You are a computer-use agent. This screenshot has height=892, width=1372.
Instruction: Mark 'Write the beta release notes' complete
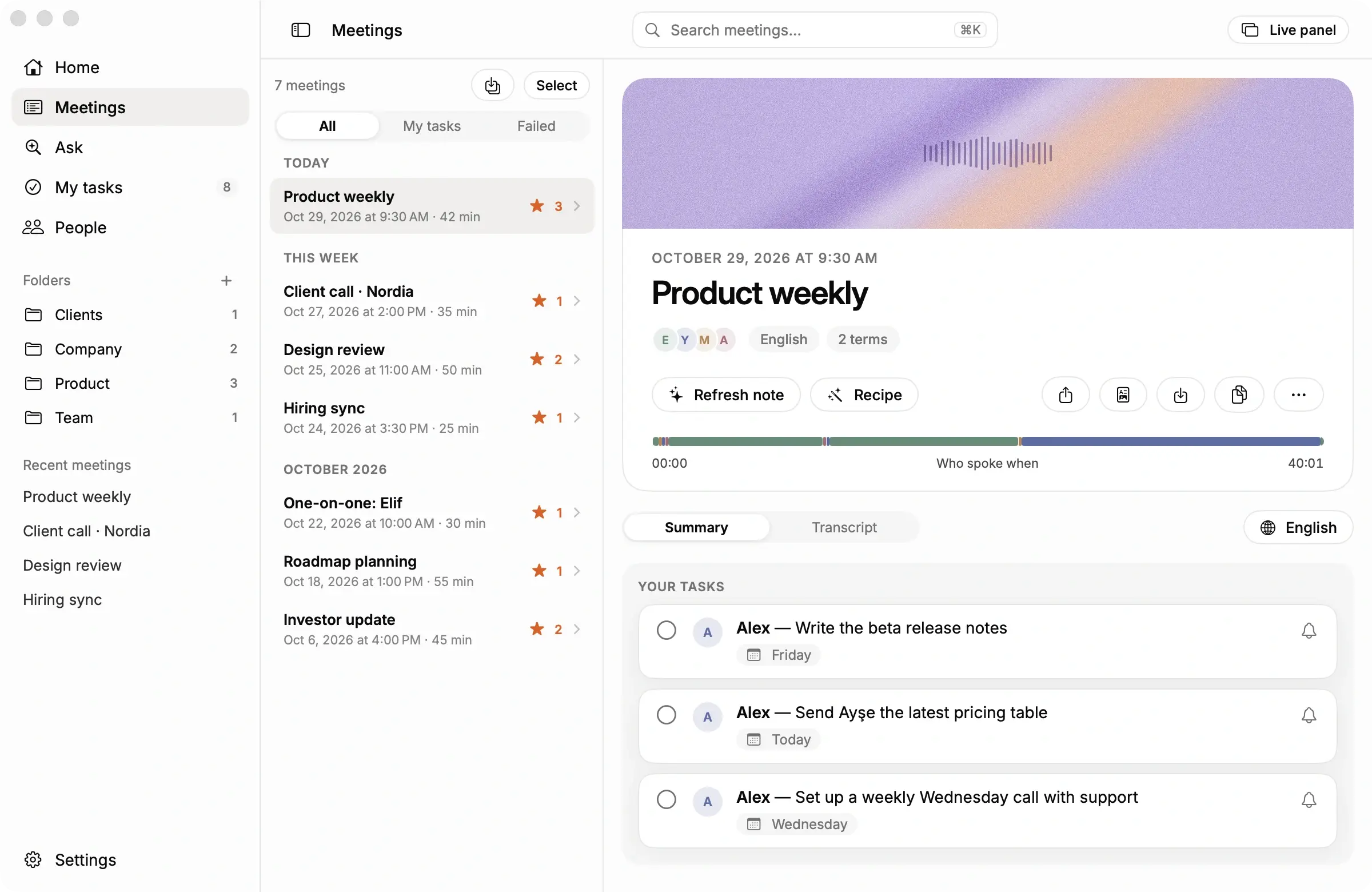click(667, 630)
